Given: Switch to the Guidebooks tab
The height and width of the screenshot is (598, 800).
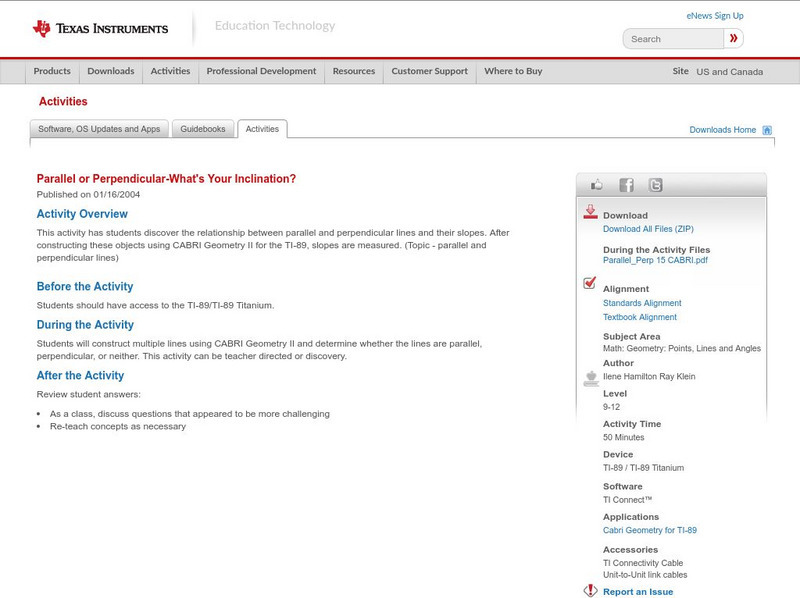Looking at the screenshot, I should pyautogui.click(x=204, y=129).
